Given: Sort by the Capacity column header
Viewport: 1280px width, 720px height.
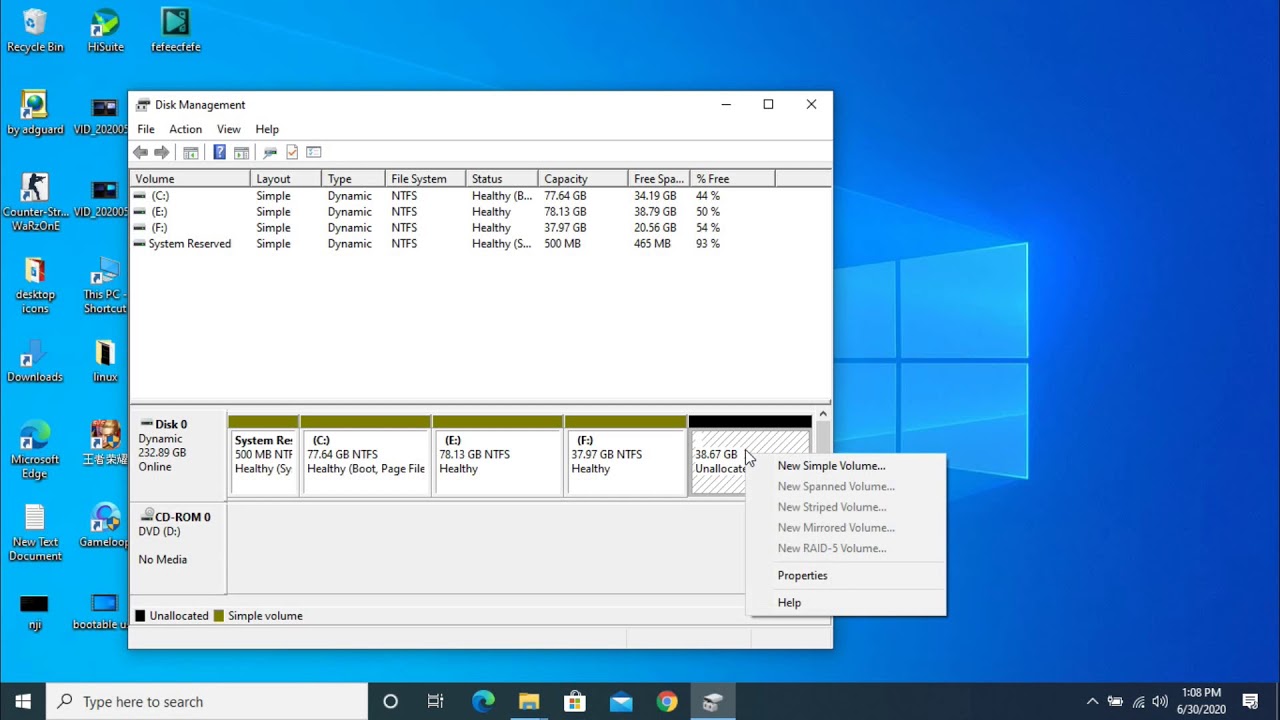Looking at the screenshot, I should 583,179.
